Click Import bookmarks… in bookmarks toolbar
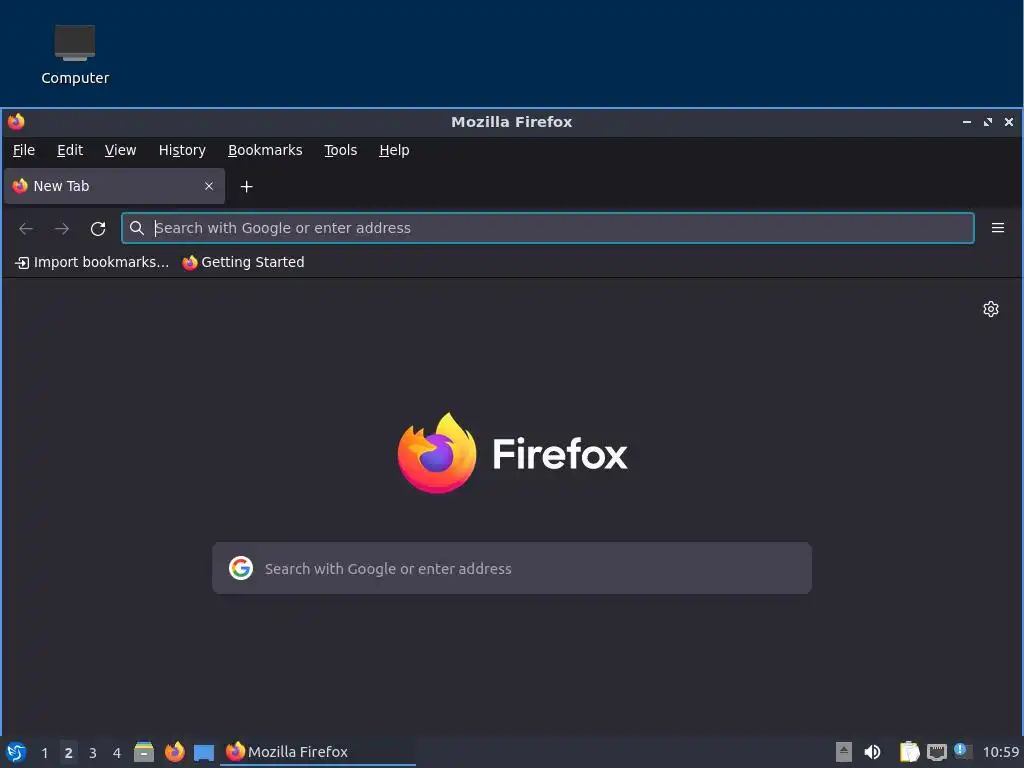Screen dimensions: 1024x768 pos(91,263)
